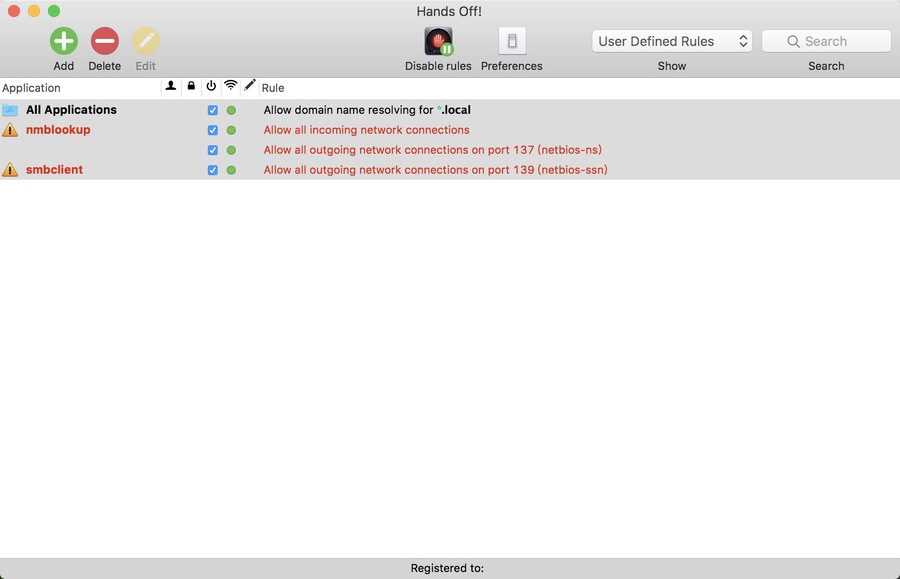Click the yellow Edit pencil icon
900x579 pixels.
(x=146, y=41)
